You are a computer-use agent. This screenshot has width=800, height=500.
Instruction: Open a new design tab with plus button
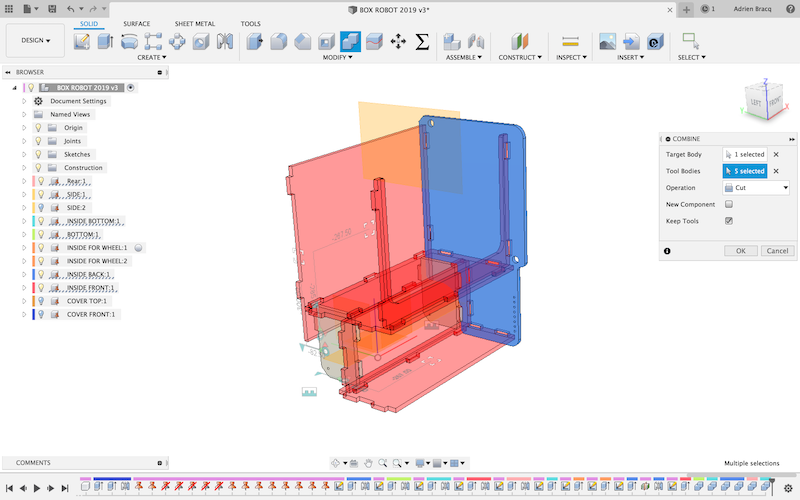point(686,9)
